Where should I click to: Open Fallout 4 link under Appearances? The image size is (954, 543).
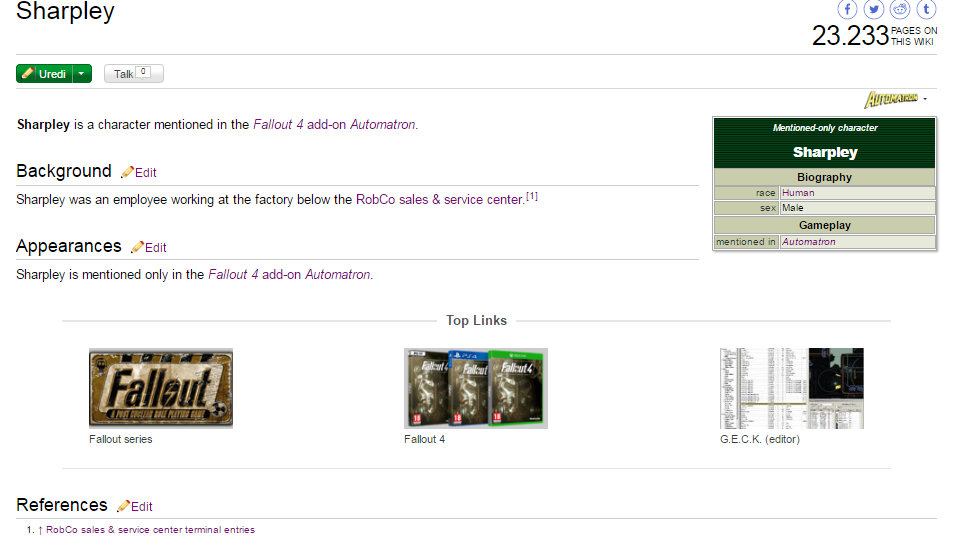click(233, 275)
